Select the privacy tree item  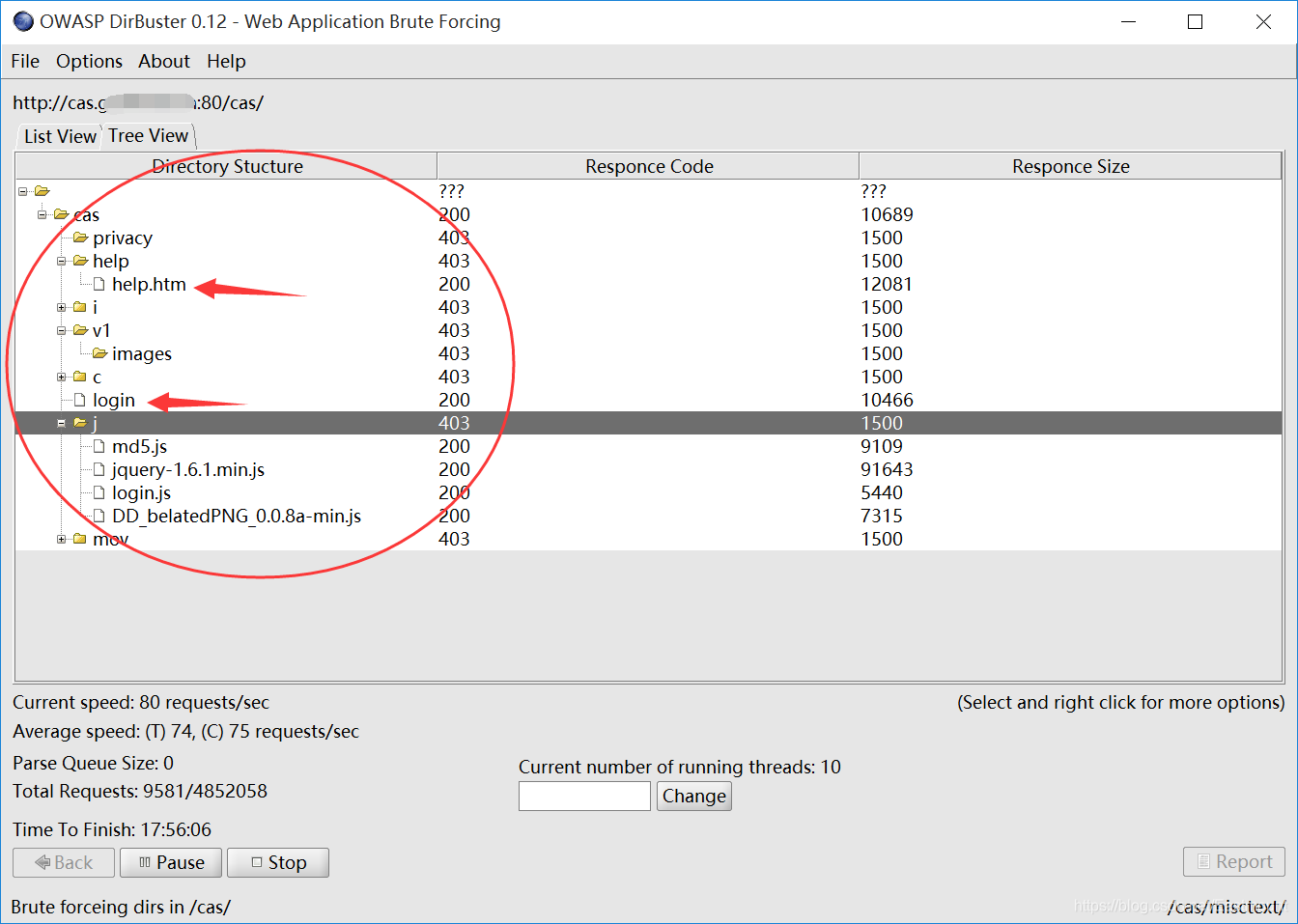123,238
